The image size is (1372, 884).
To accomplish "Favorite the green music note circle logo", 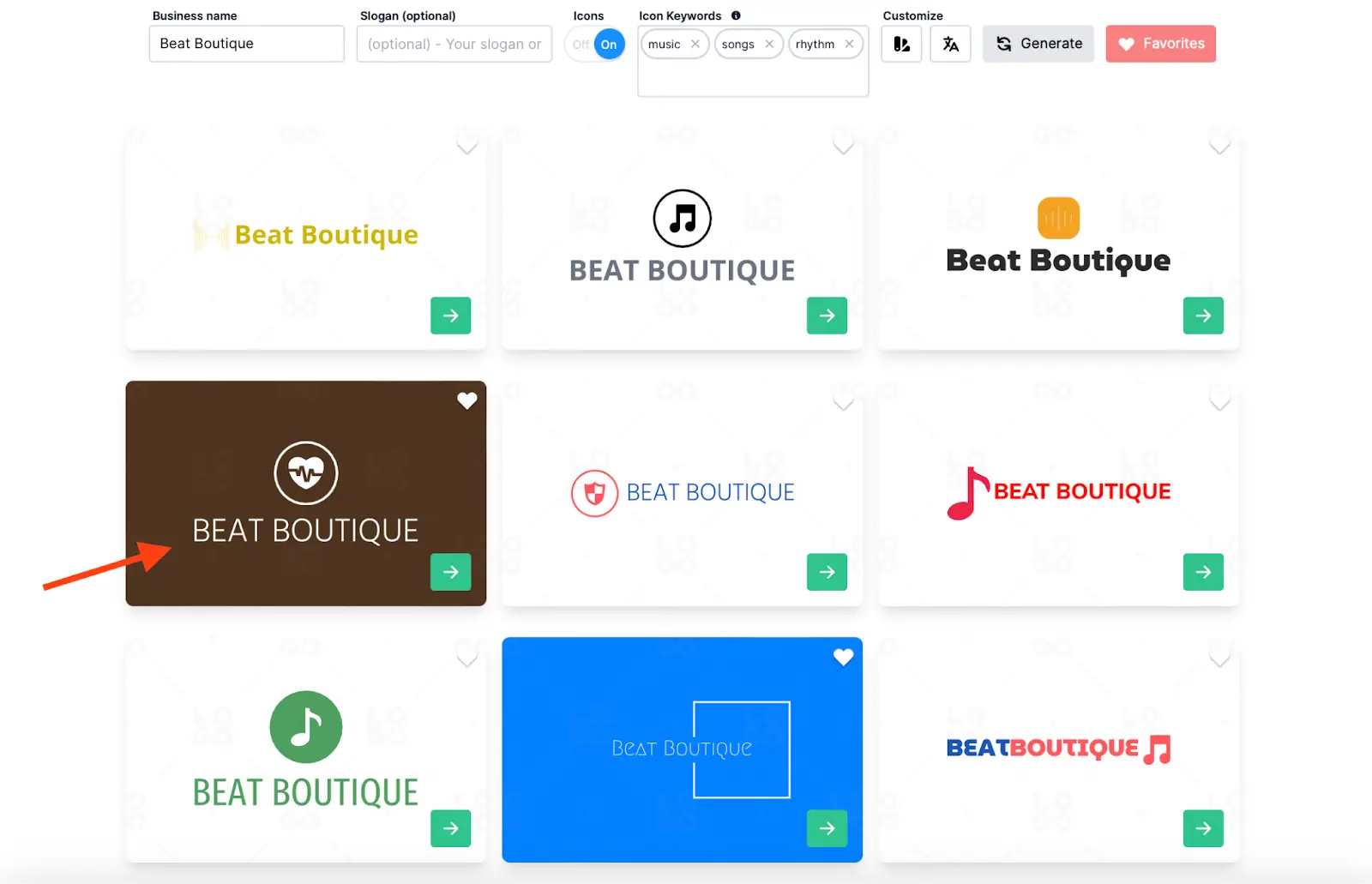I will [x=467, y=658].
